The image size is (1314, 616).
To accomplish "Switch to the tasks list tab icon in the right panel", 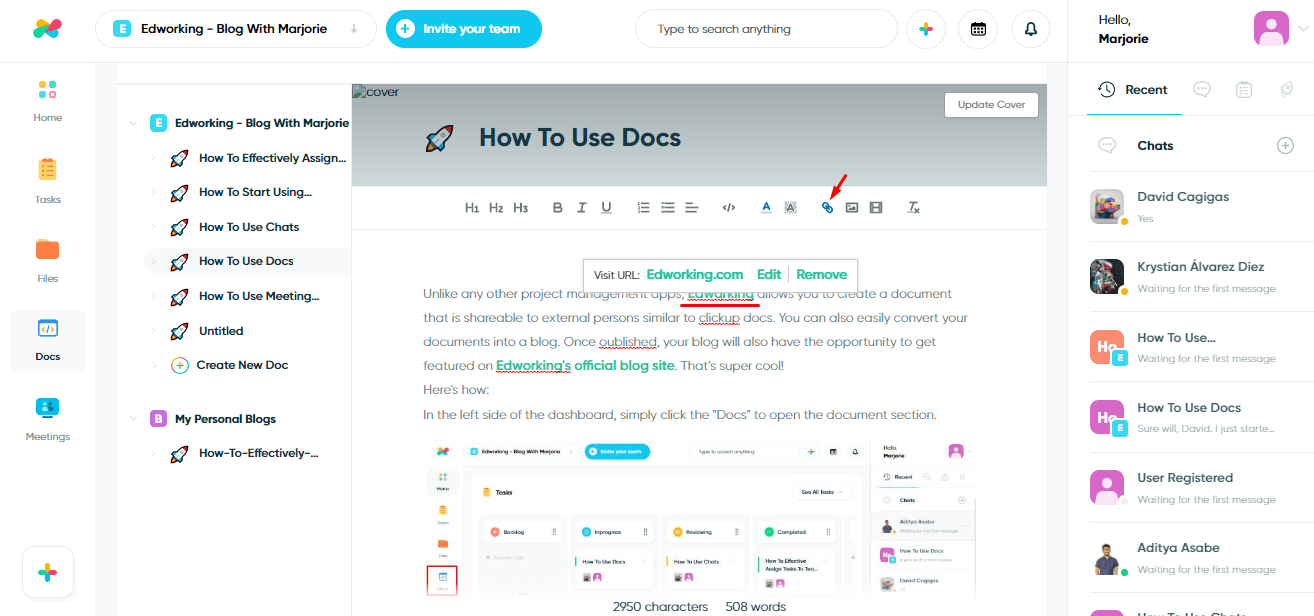I will click(x=1243, y=90).
